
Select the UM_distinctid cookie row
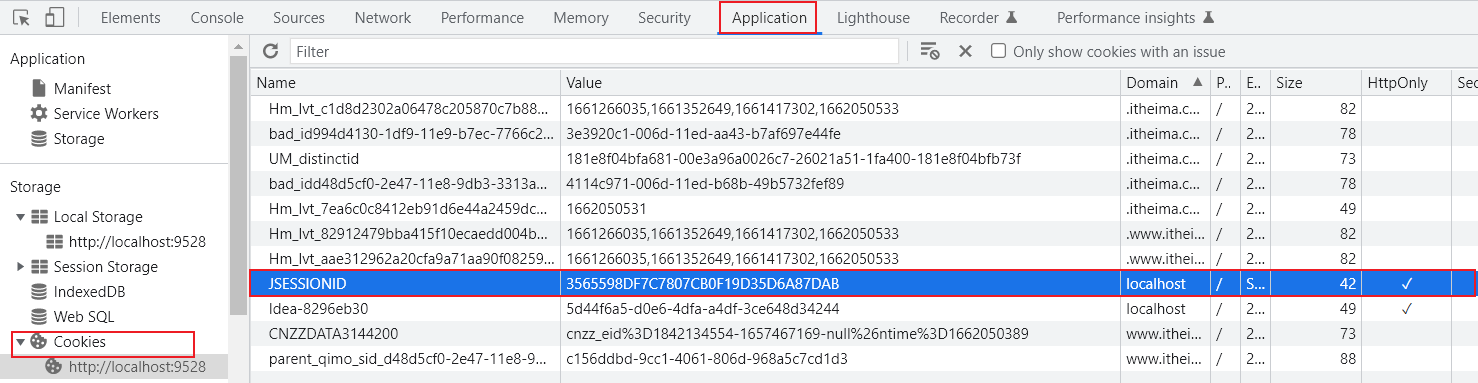864,159
